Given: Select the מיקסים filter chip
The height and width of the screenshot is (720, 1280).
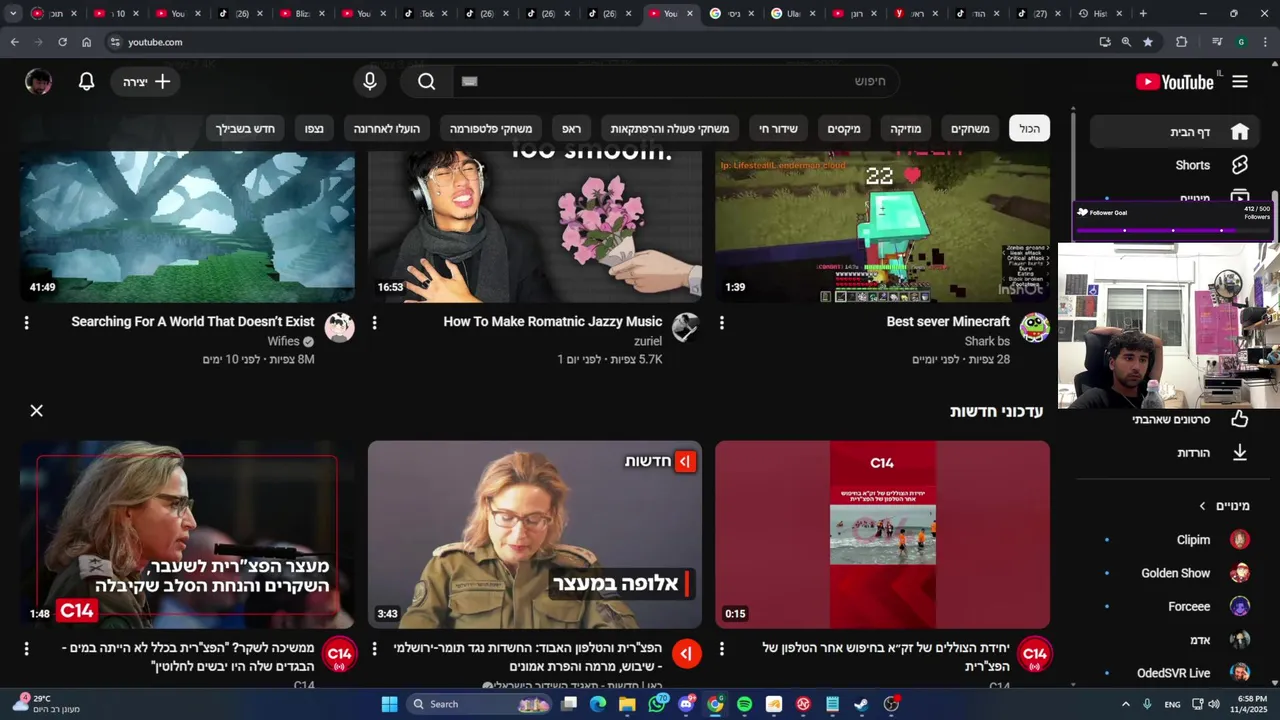Looking at the screenshot, I should (844, 129).
